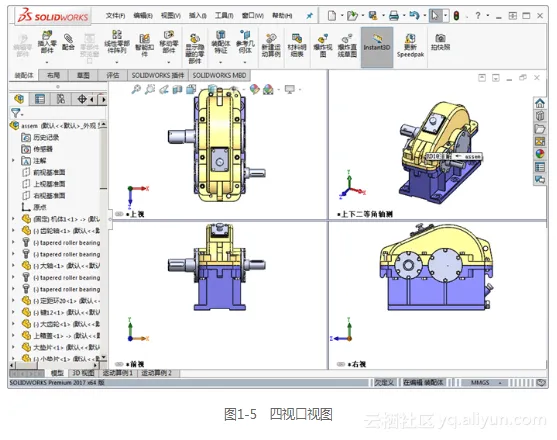Switch to the 布局 ribbon tab
Screen dimensions: 557x440
pos(53,75)
